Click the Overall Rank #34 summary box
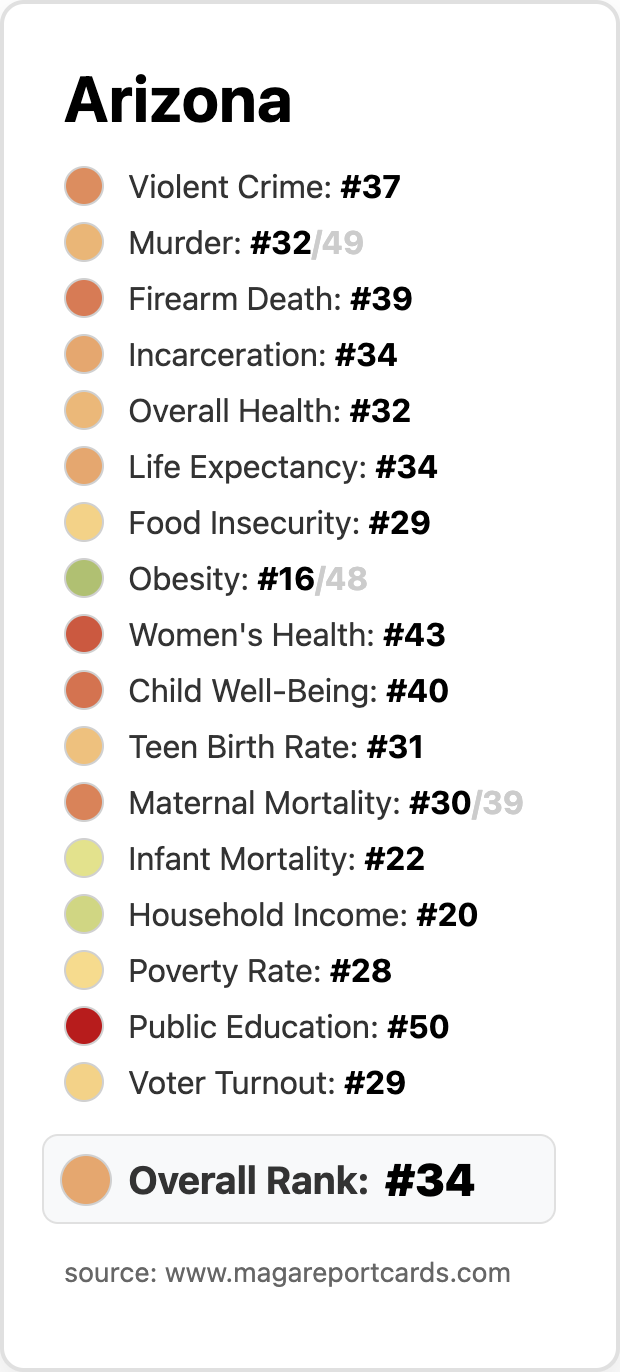Viewport: 620px width, 1372px height. [x=299, y=1179]
